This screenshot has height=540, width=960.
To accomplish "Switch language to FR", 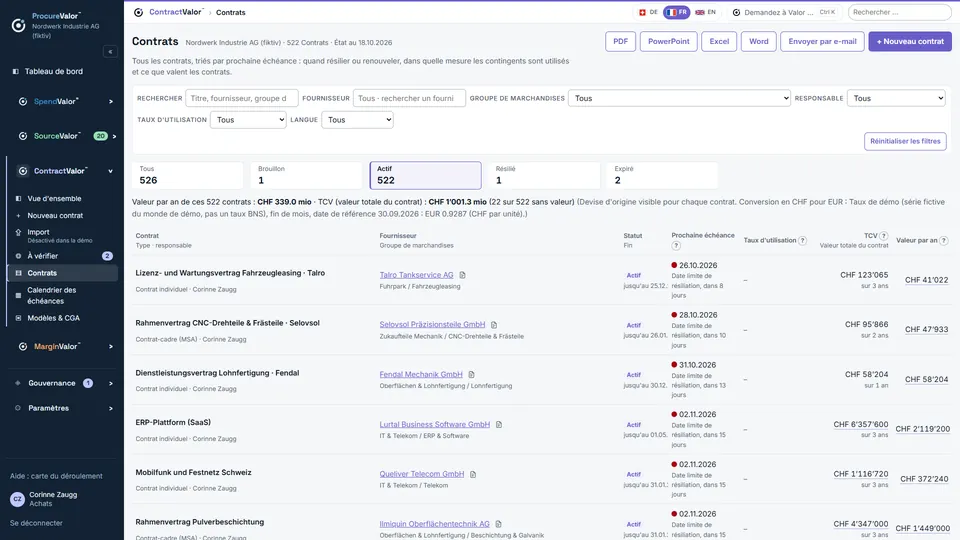I will pos(677,12).
